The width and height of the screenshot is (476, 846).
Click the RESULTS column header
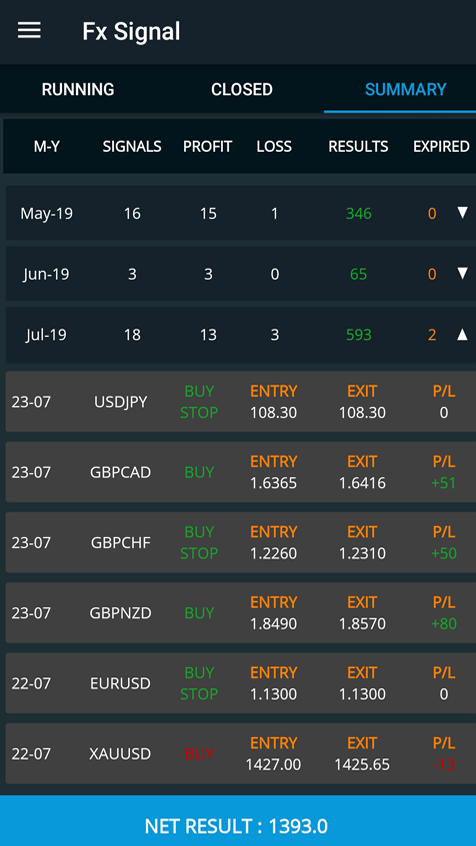(x=358, y=146)
